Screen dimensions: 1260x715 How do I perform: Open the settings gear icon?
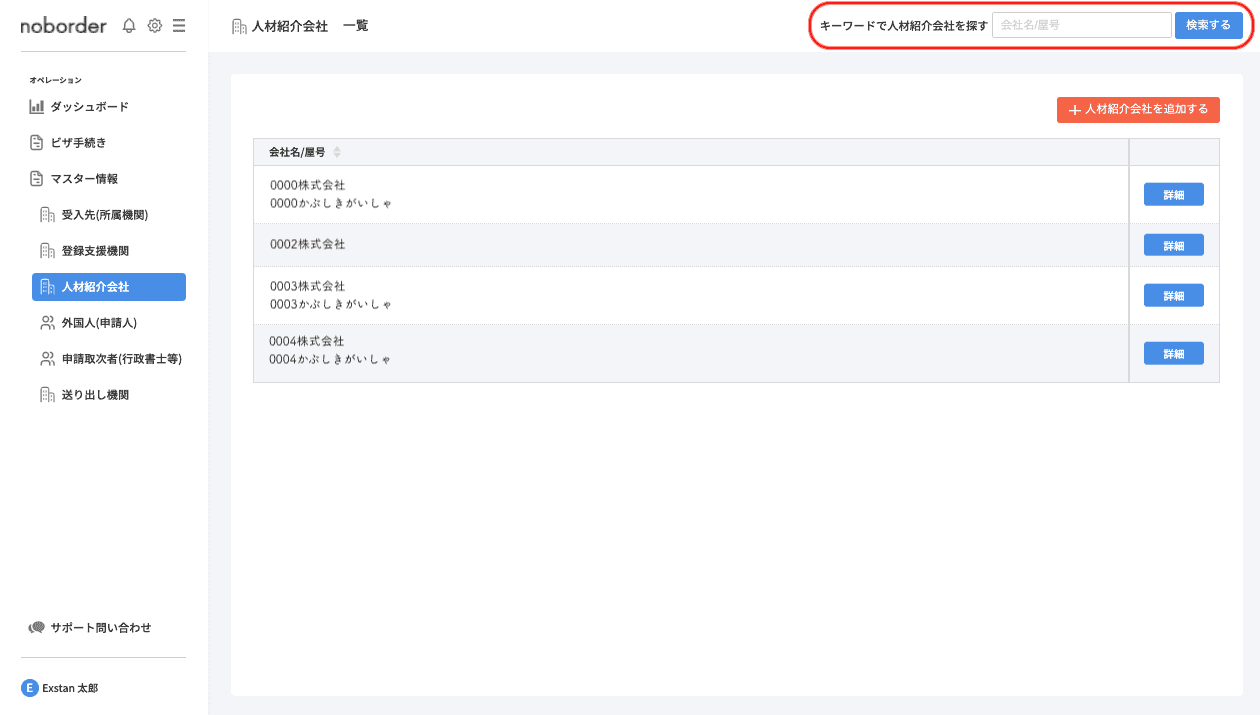point(155,26)
